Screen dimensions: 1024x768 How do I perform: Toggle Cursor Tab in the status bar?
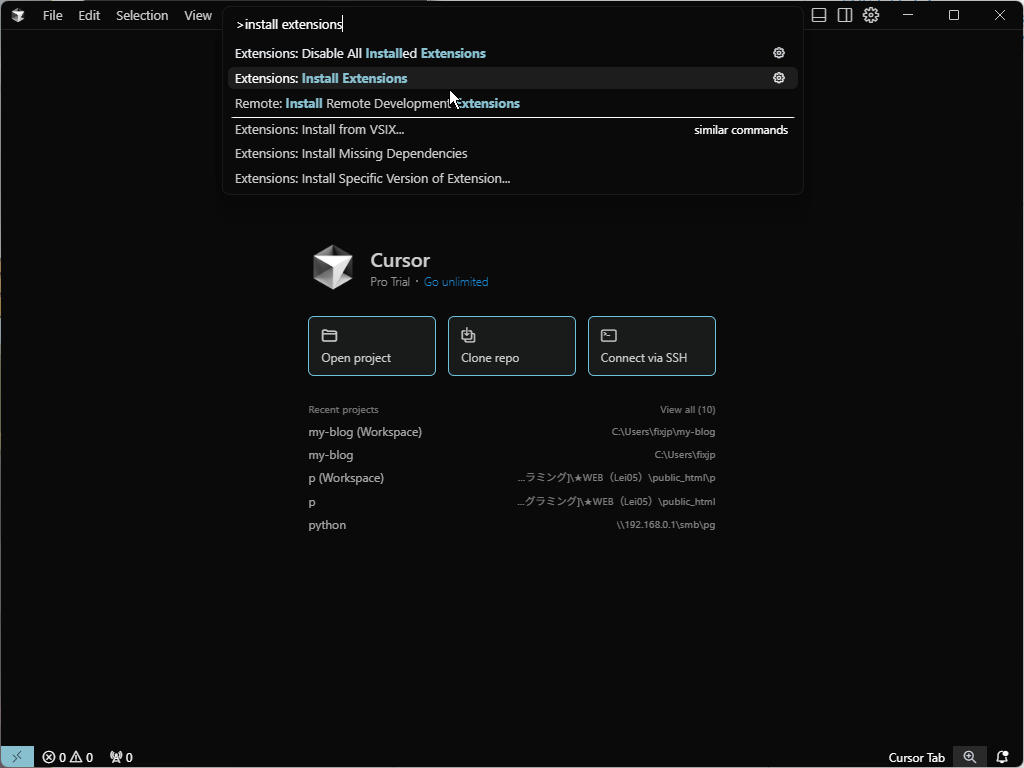click(916, 757)
